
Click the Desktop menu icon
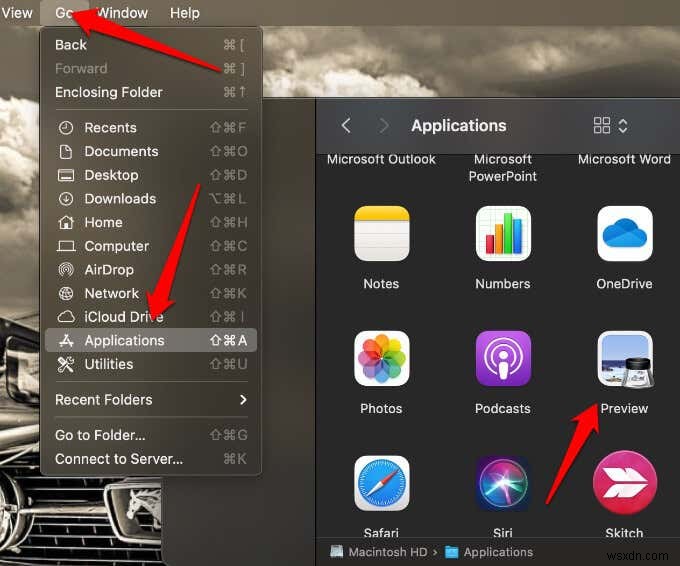point(66,175)
